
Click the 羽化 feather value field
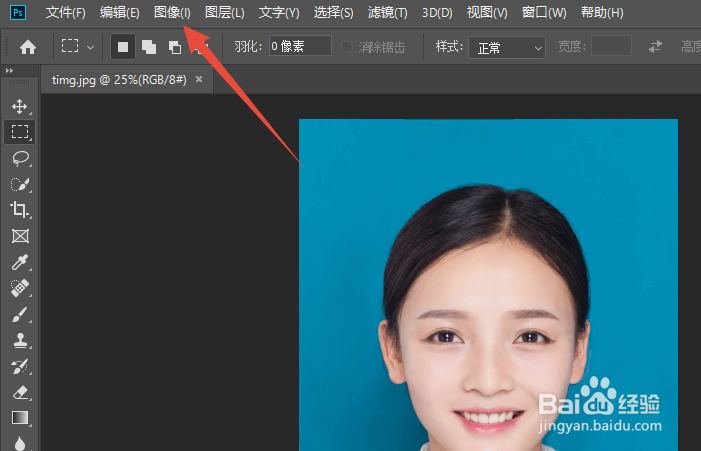[300, 46]
